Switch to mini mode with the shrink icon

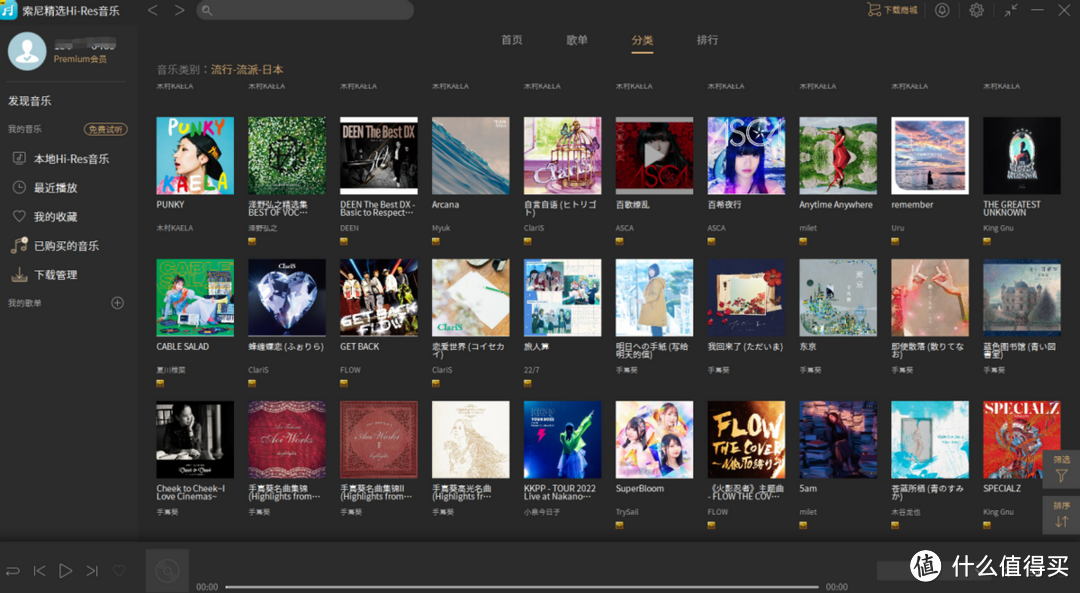tap(1010, 10)
